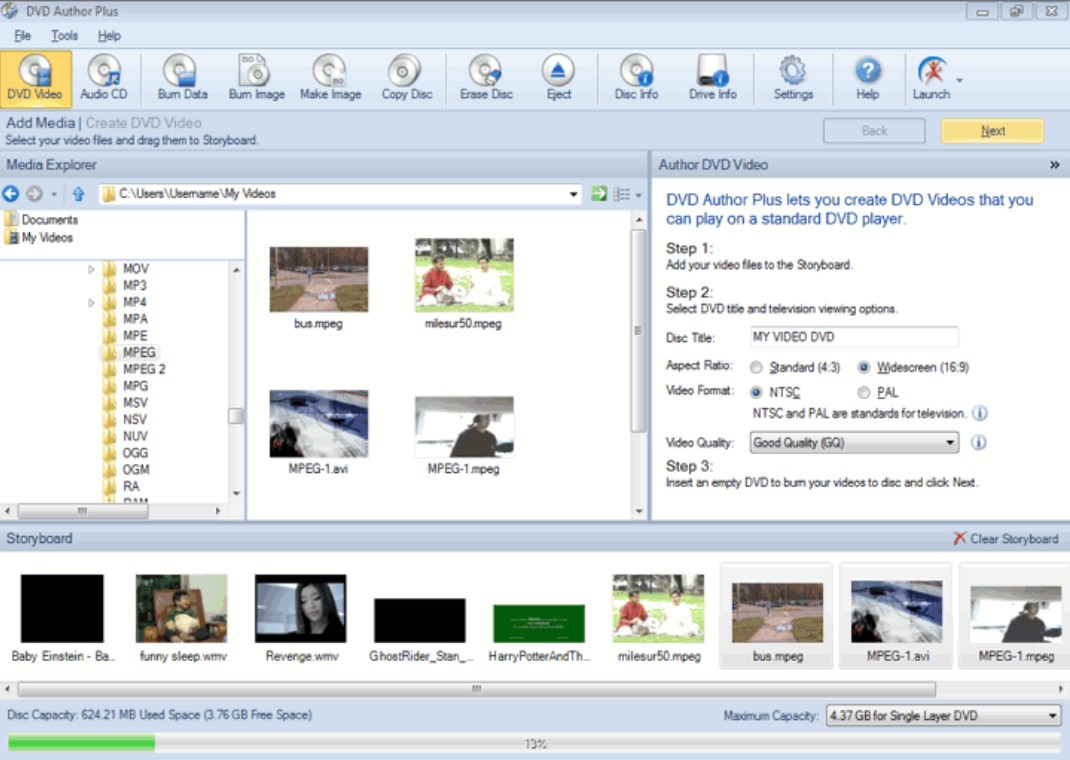Screen dimensions: 1070x760
Task: Open the Audio CD tool
Action: [104, 77]
